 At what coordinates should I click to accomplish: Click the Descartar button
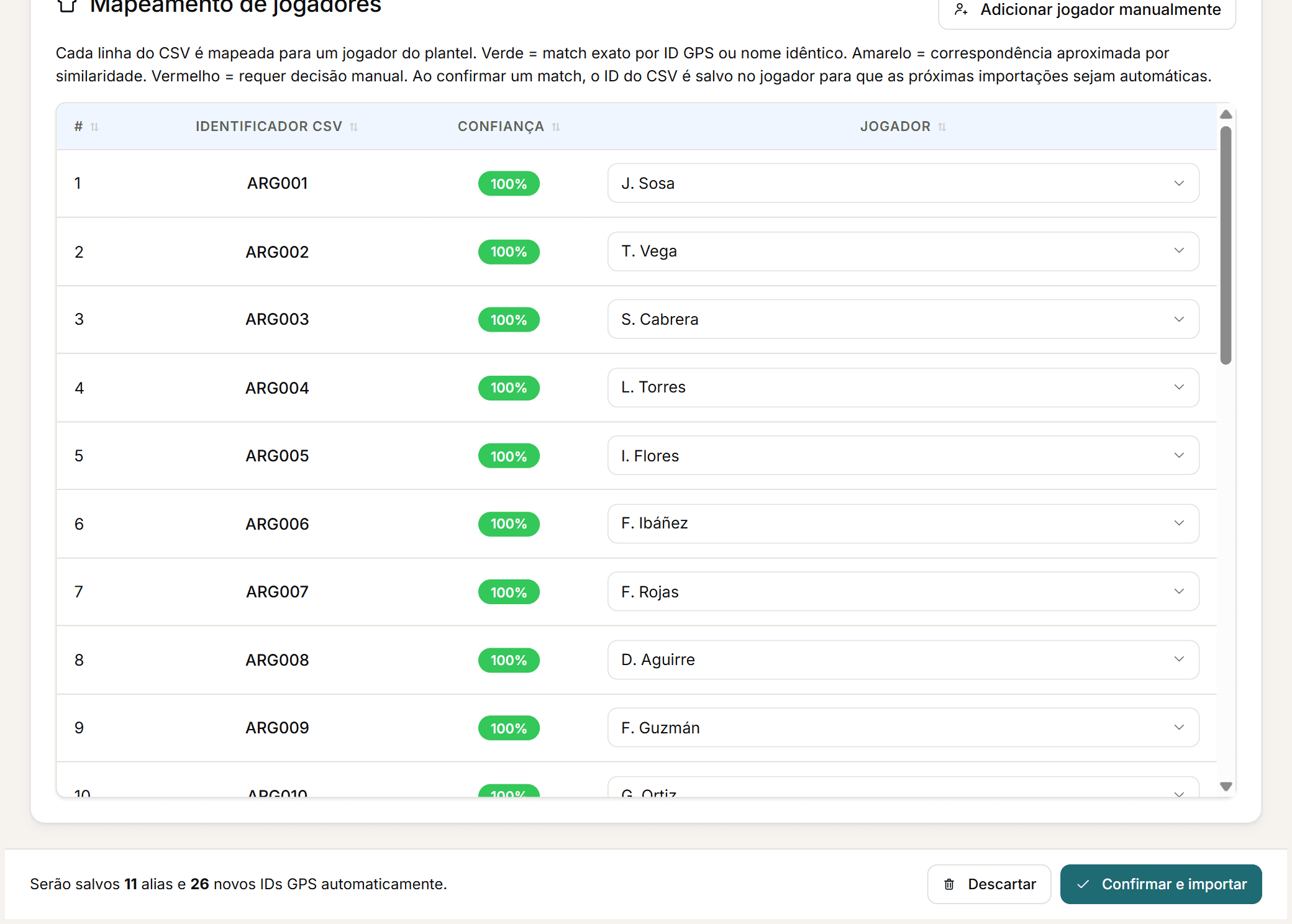(989, 884)
